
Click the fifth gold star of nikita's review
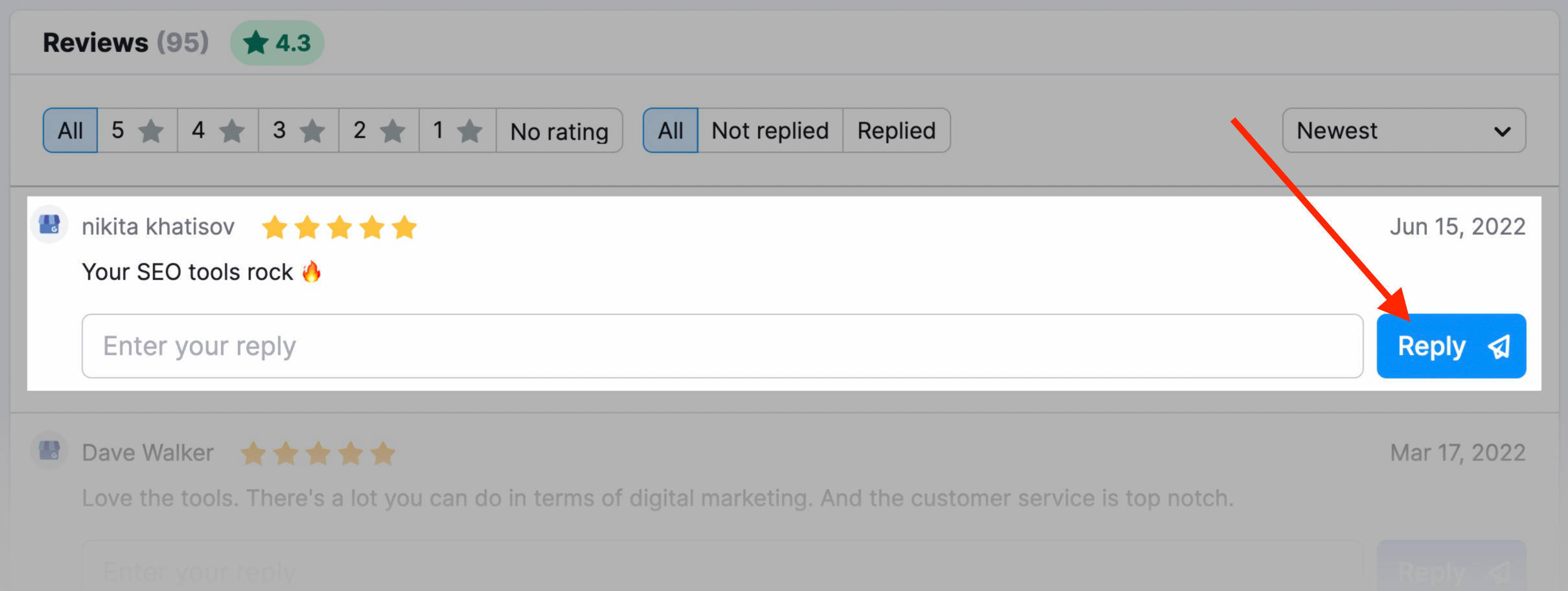[404, 227]
